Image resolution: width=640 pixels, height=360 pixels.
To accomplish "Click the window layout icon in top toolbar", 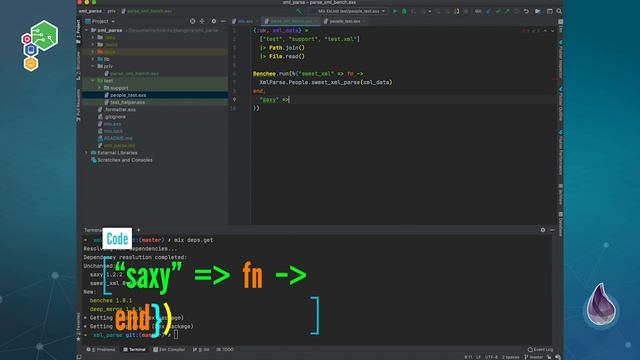I will tap(550, 11).
